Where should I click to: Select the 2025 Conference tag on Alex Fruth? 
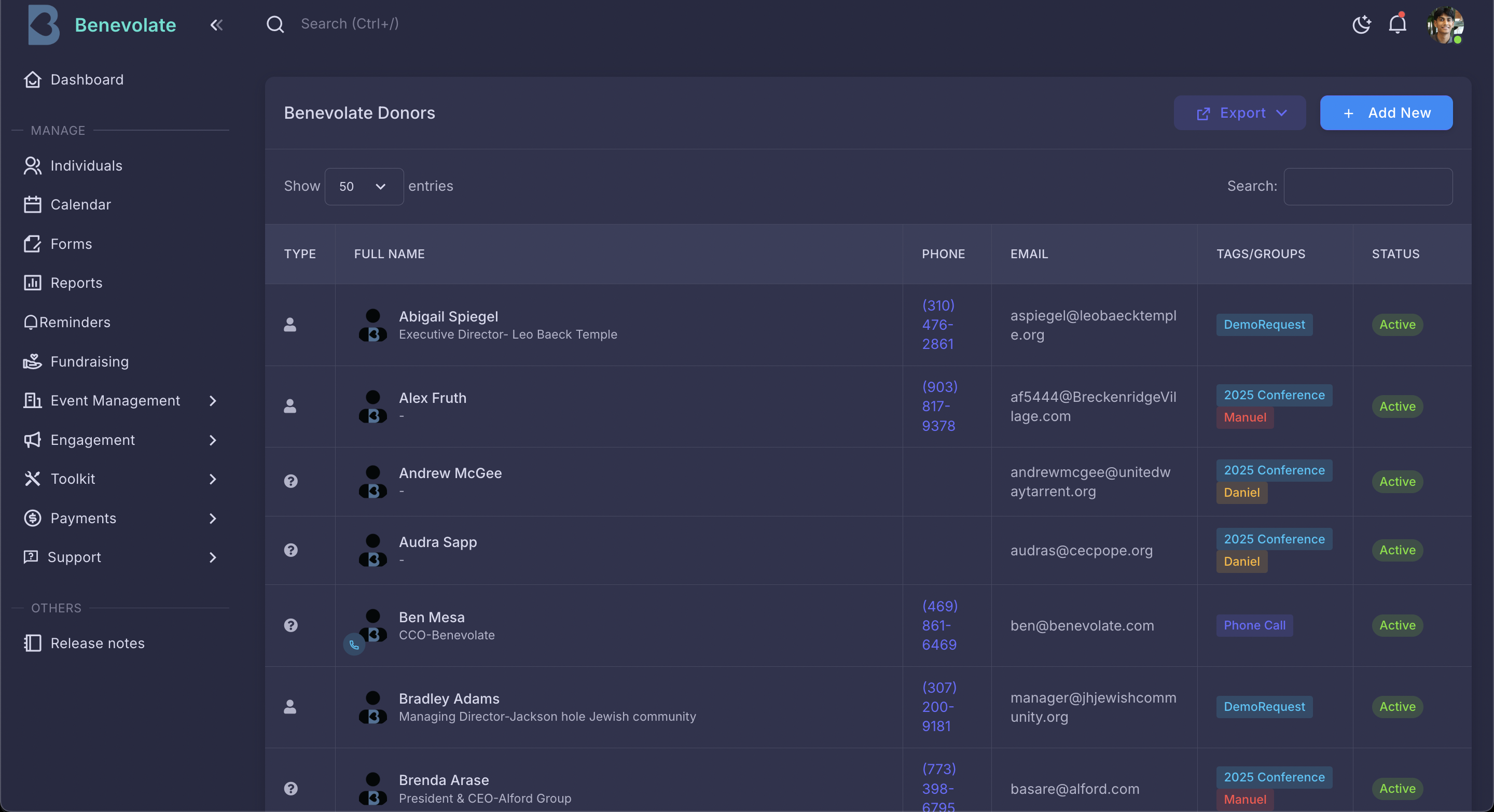coord(1274,395)
